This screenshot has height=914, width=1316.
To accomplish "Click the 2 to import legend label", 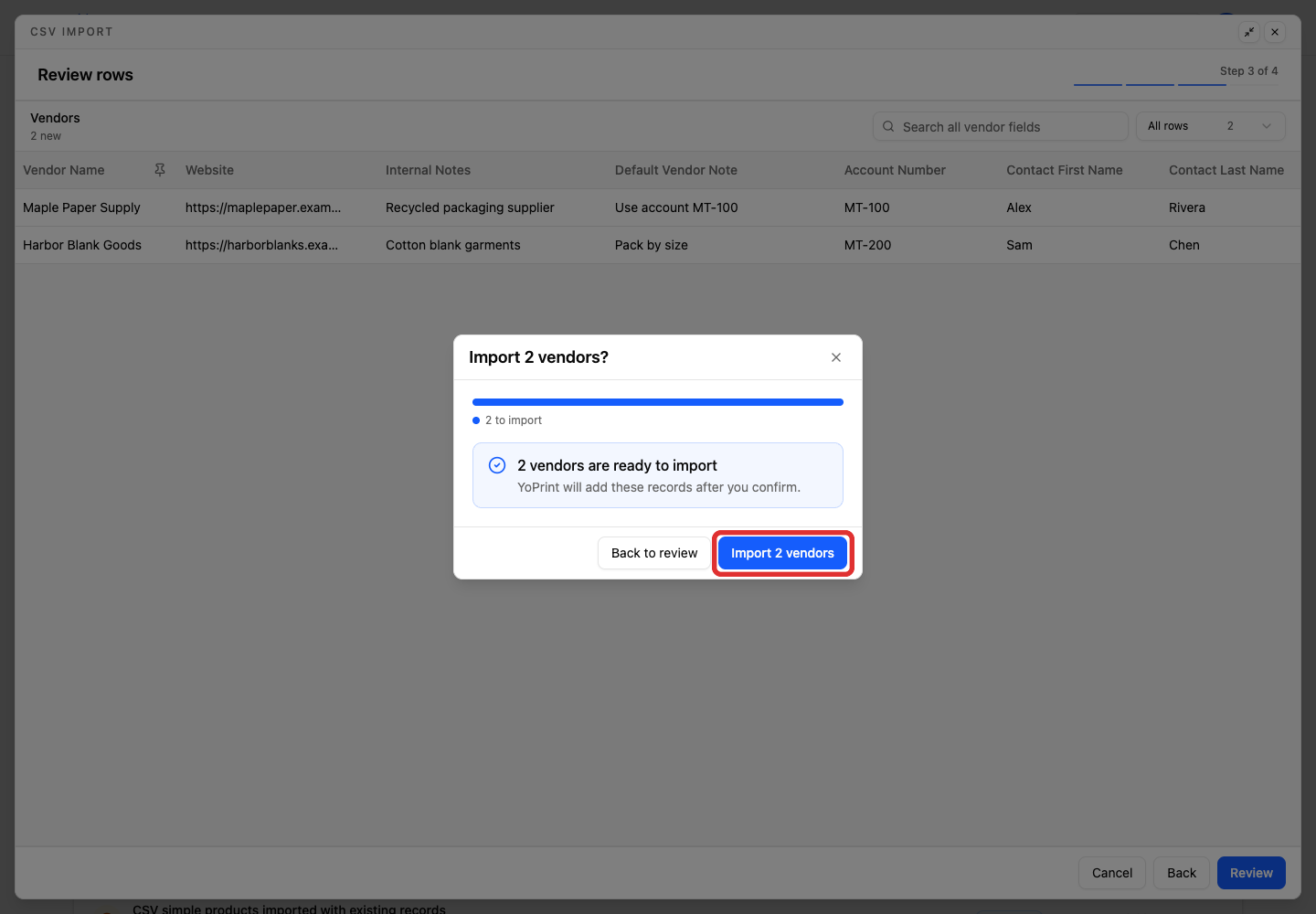I will (x=514, y=420).
